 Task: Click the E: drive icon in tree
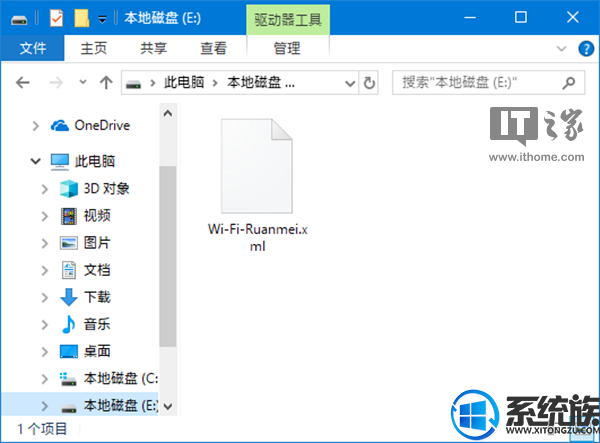(69, 409)
